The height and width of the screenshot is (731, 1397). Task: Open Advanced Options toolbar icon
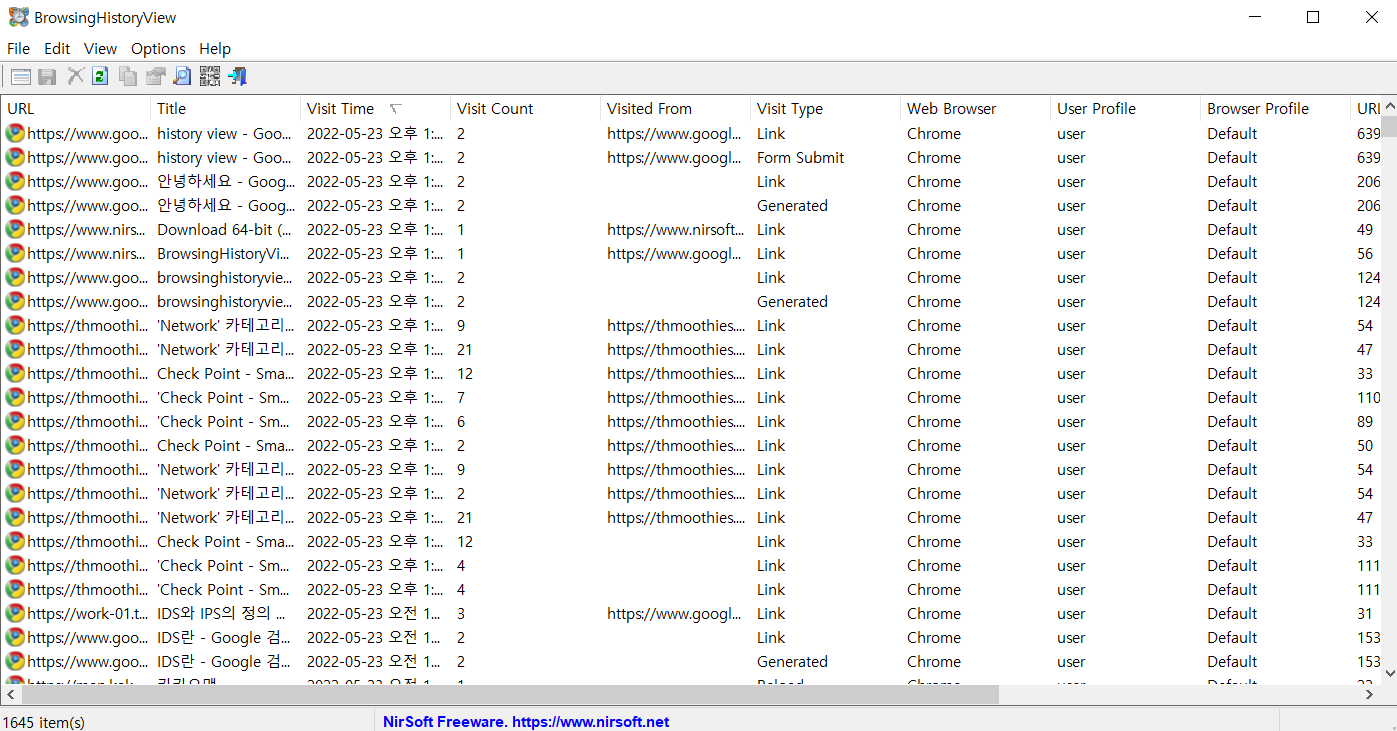point(21,76)
